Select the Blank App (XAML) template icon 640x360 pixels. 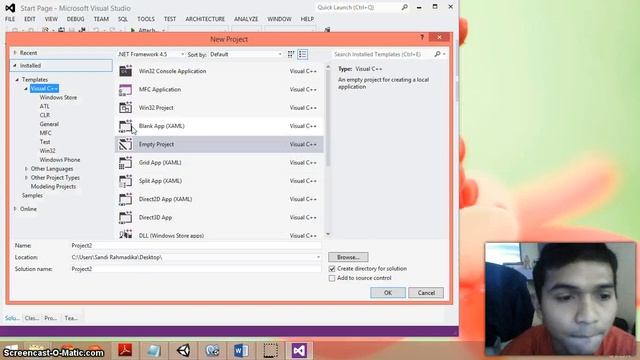coord(125,126)
